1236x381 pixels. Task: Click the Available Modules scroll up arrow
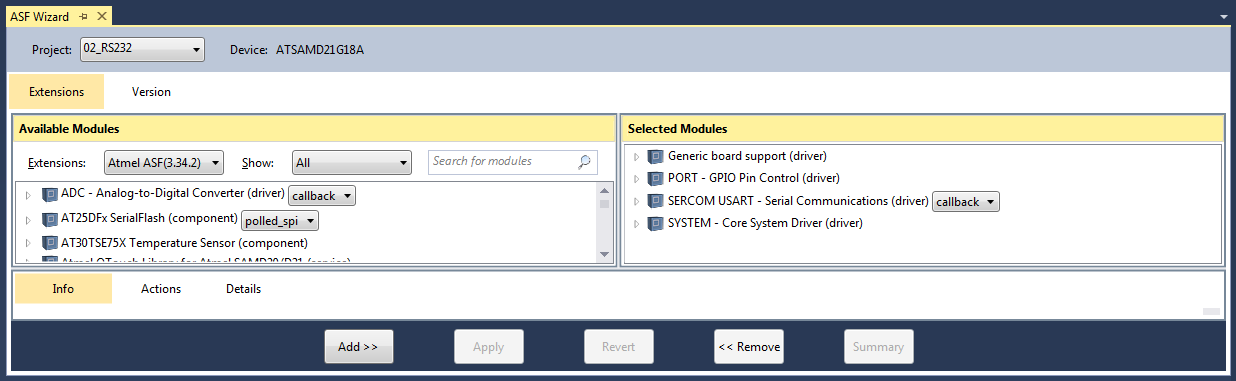click(604, 190)
